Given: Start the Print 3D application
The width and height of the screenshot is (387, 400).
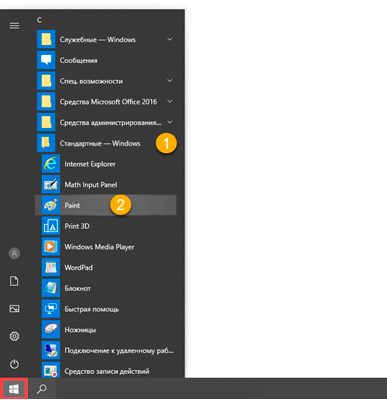Looking at the screenshot, I should pos(105,226).
